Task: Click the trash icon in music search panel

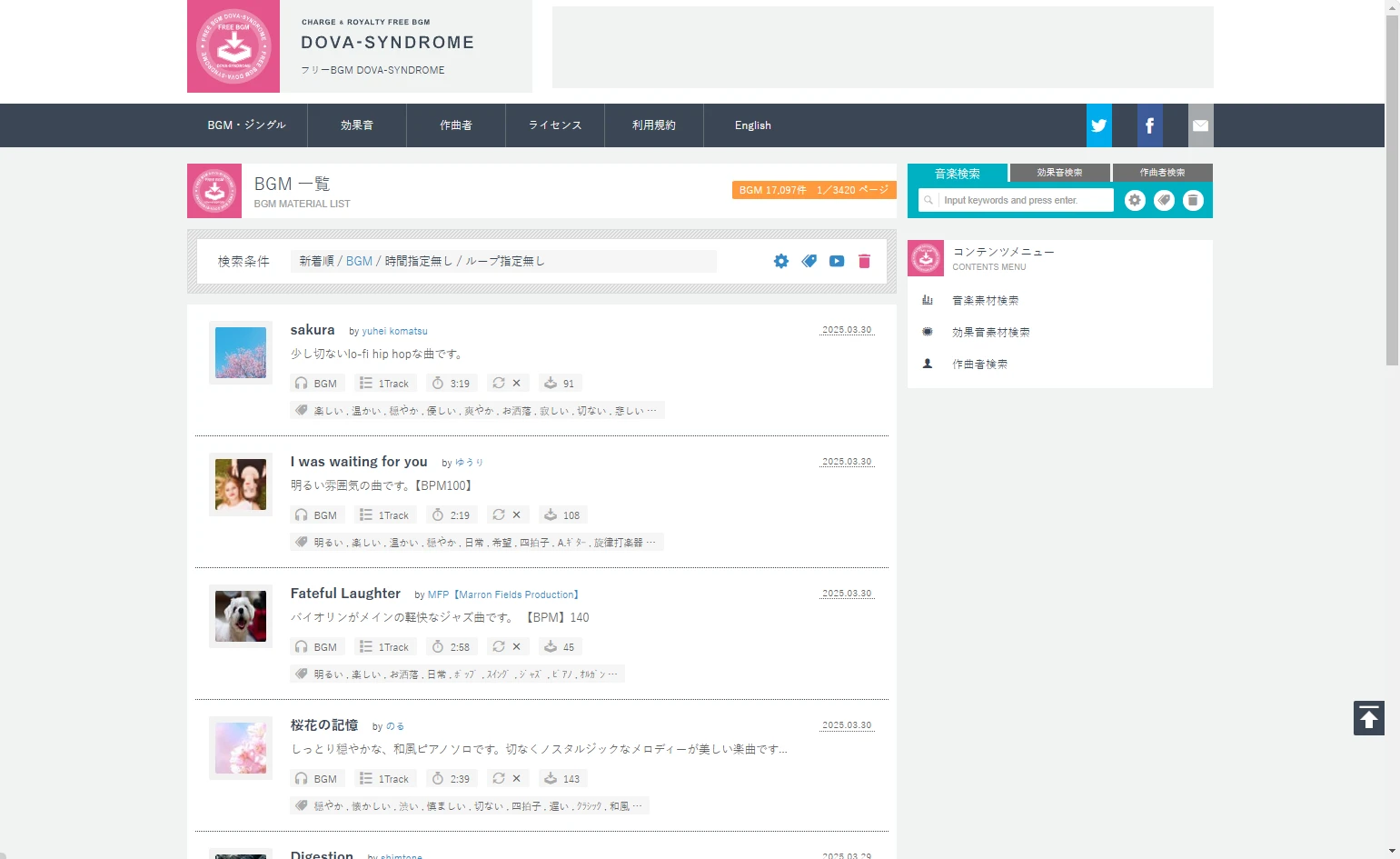Action: 1193,200
